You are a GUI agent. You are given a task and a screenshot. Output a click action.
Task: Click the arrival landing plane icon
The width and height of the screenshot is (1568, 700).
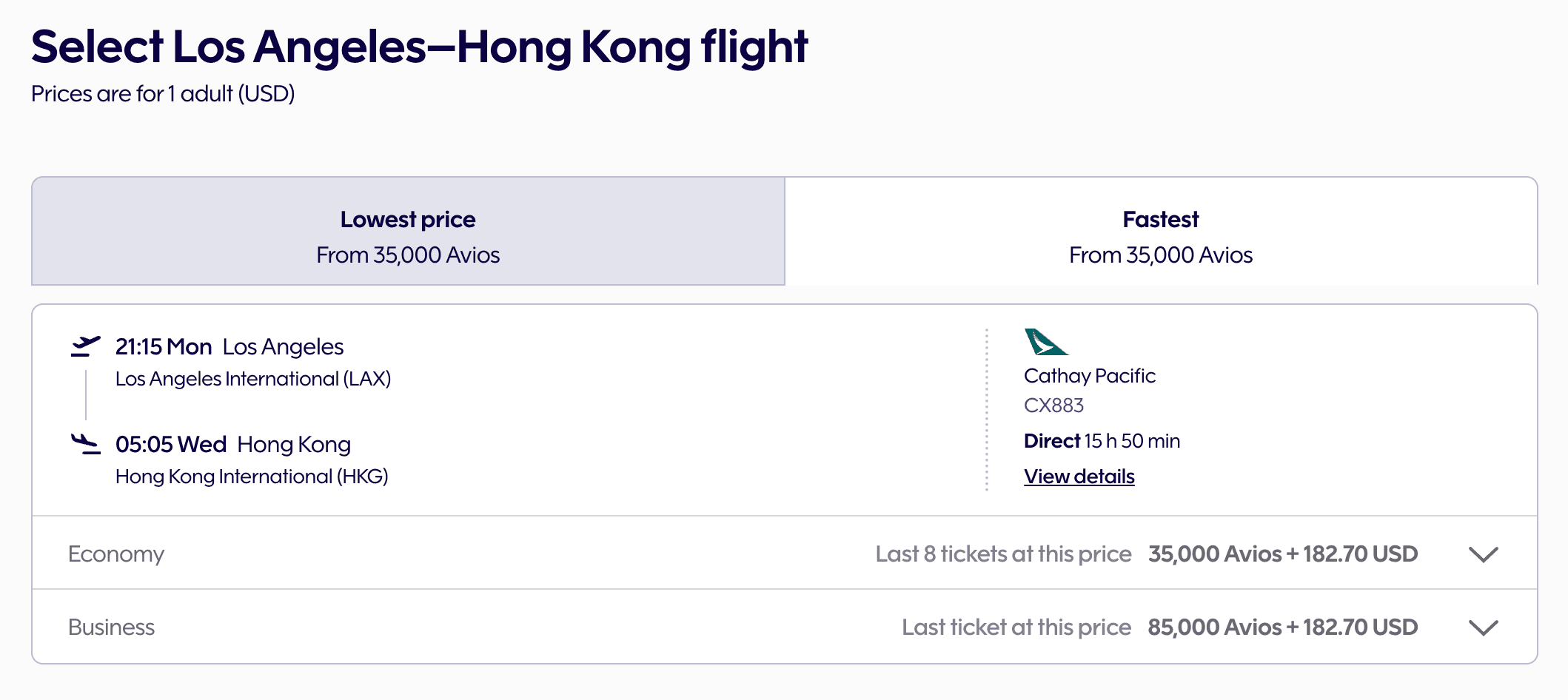pos(88,442)
